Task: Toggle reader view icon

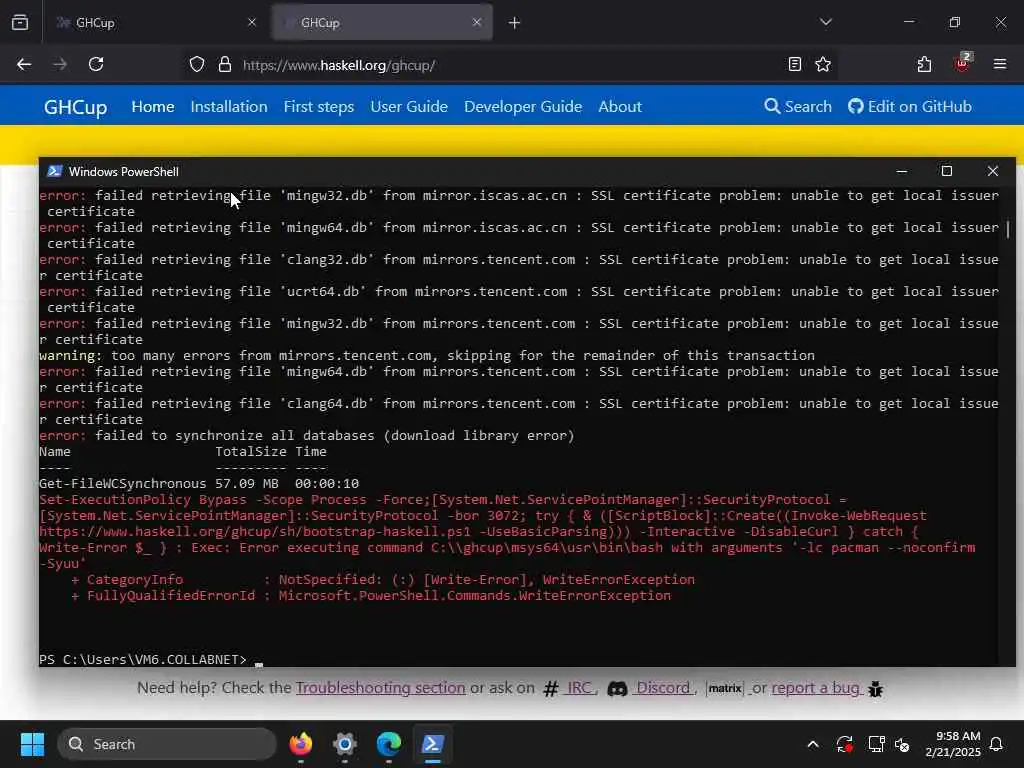Action: [795, 64]
